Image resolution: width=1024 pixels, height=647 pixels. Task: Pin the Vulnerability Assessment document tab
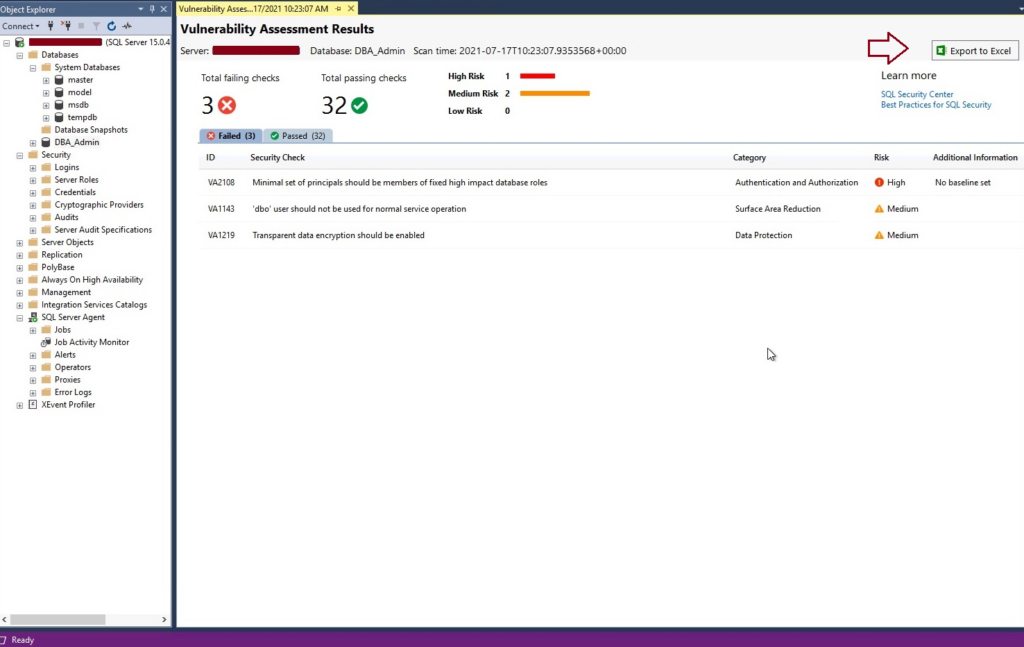tap(338, 8)
